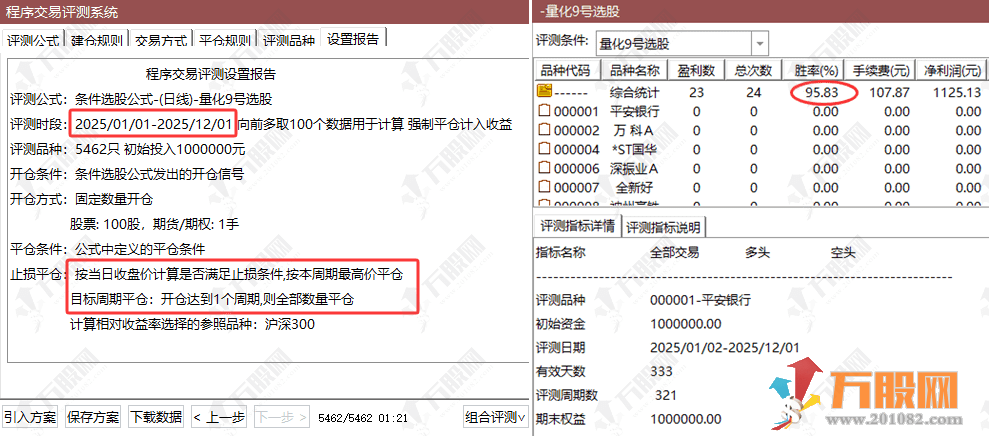Screen dimensions: 989x436
Task: Open the 评测指标说明 tab
Action: point(664,227)
